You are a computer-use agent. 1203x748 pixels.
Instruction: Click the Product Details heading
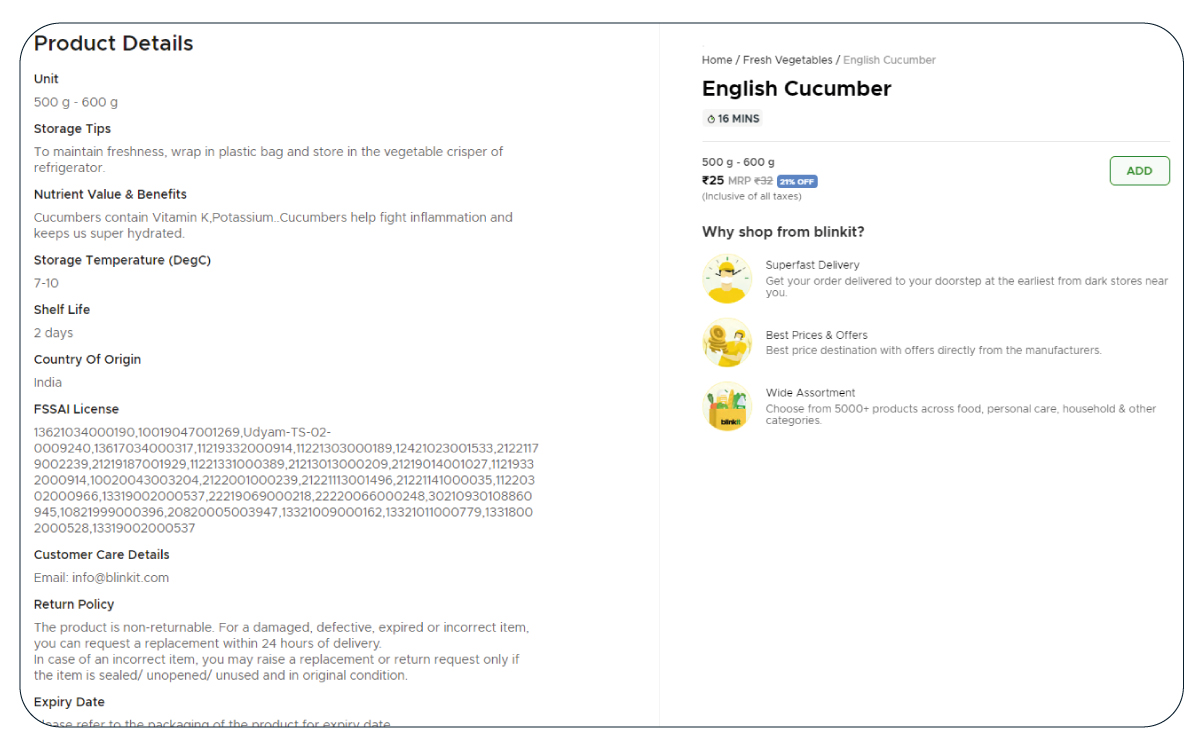point(114,43)
